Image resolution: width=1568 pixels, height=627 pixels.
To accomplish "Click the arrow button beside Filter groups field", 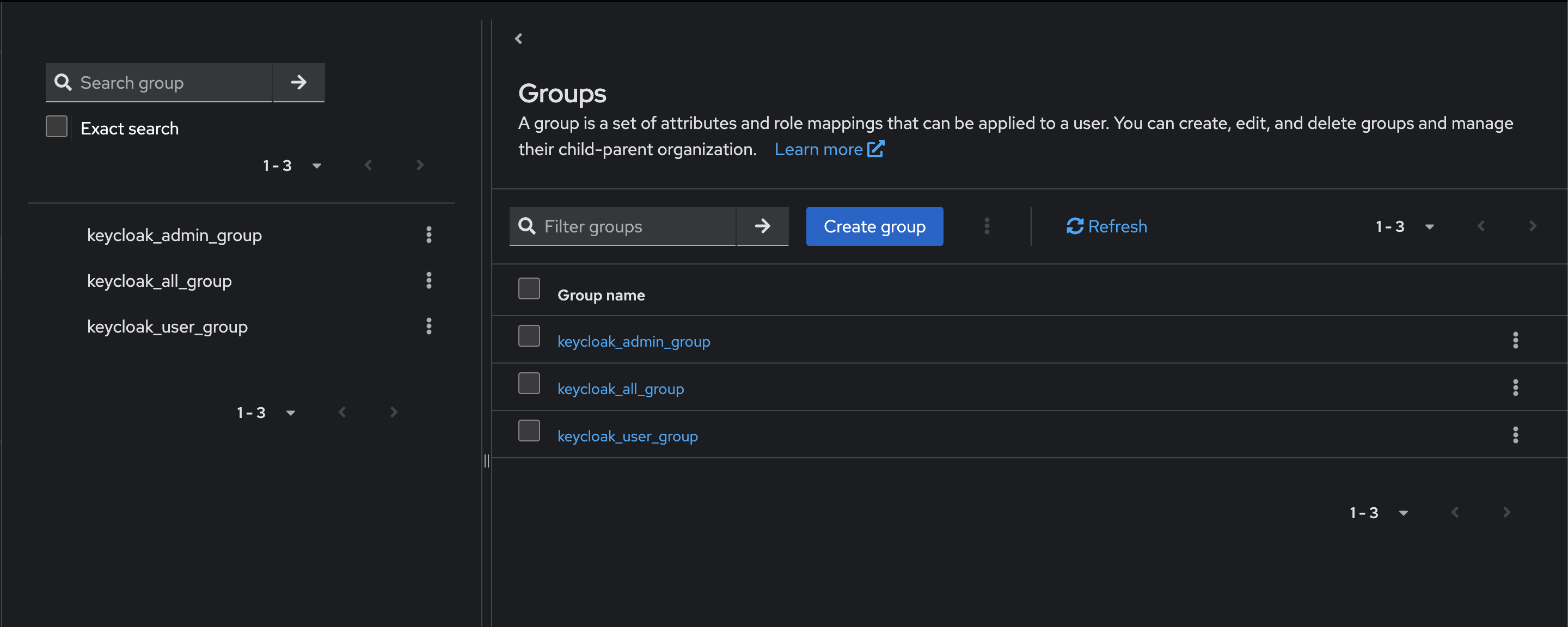I will (x=763, y=226).
